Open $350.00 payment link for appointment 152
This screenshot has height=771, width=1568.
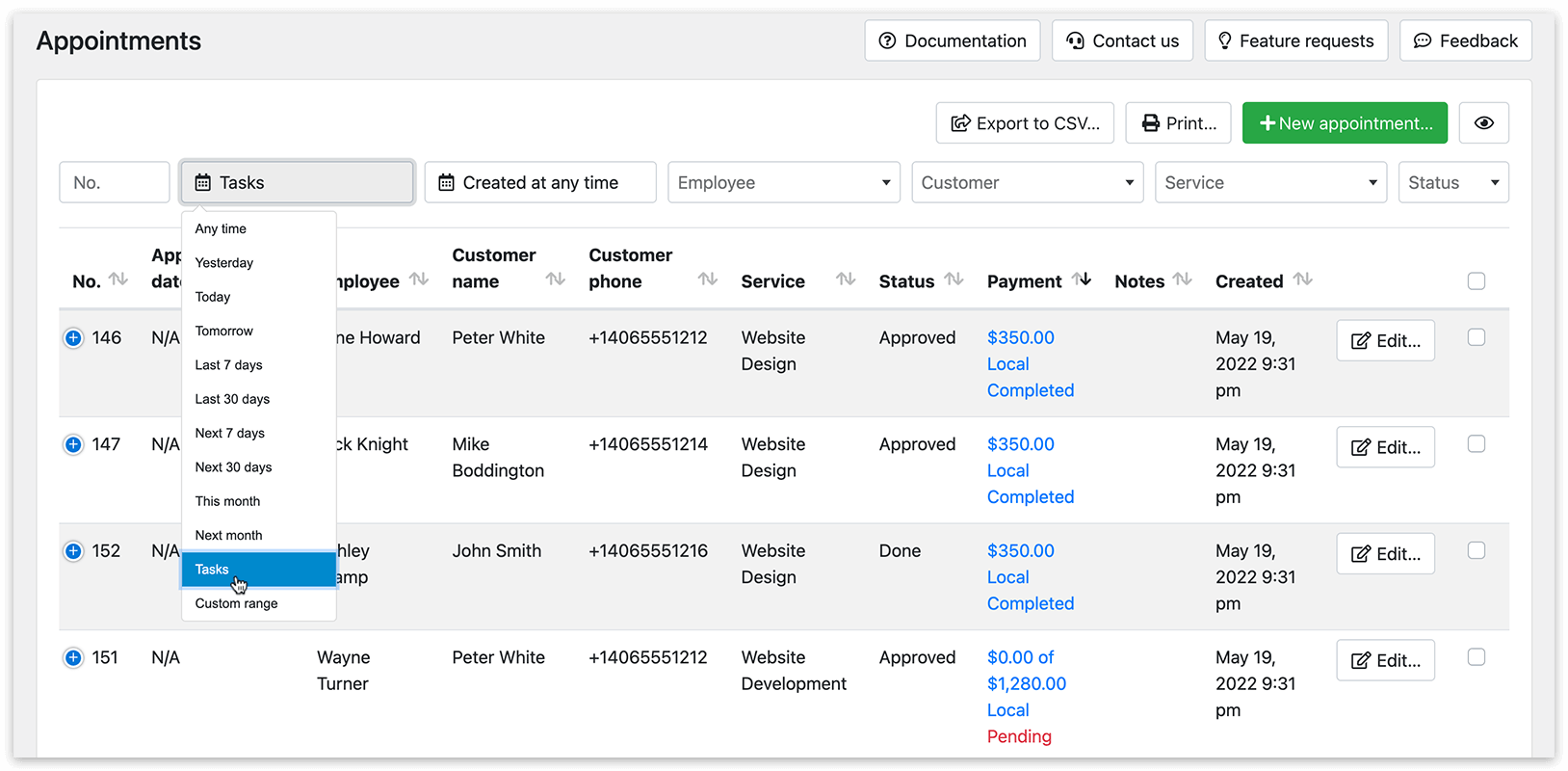pos(1020,551)
